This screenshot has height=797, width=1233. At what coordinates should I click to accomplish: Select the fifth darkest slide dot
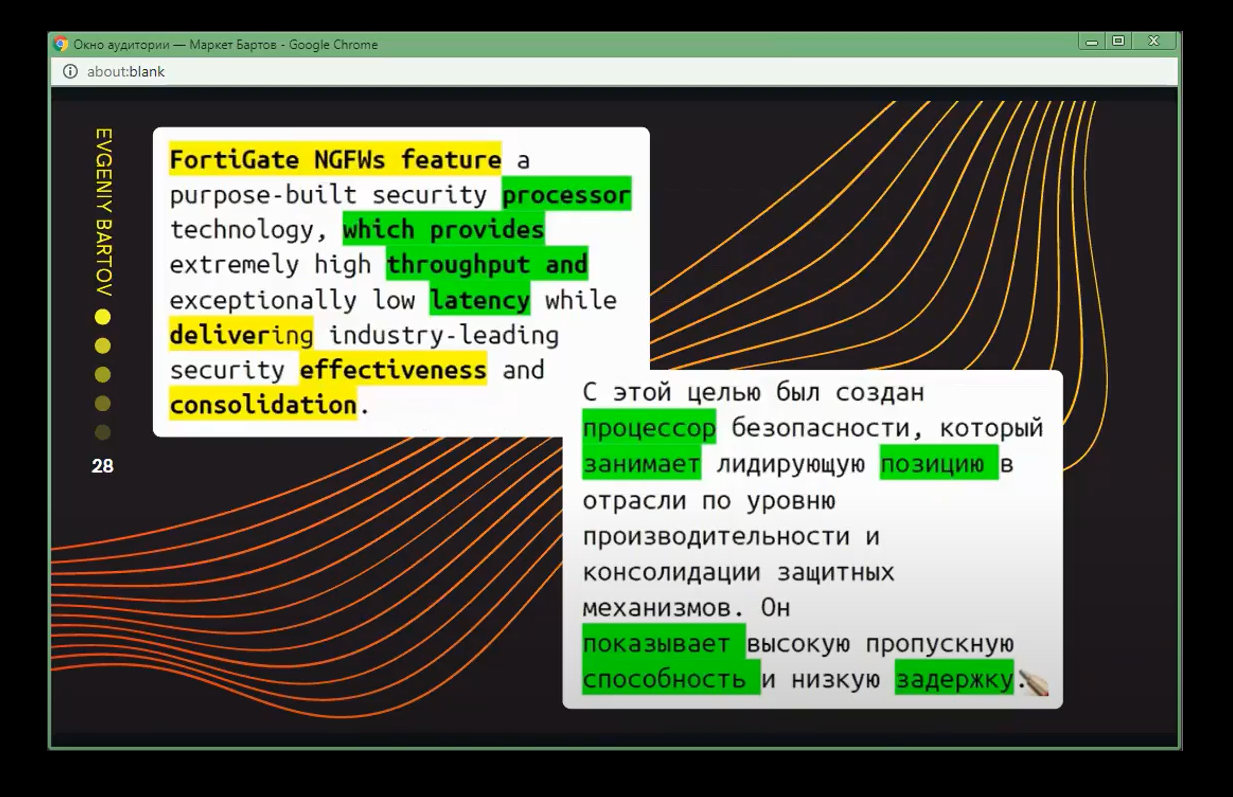(102, 433)
